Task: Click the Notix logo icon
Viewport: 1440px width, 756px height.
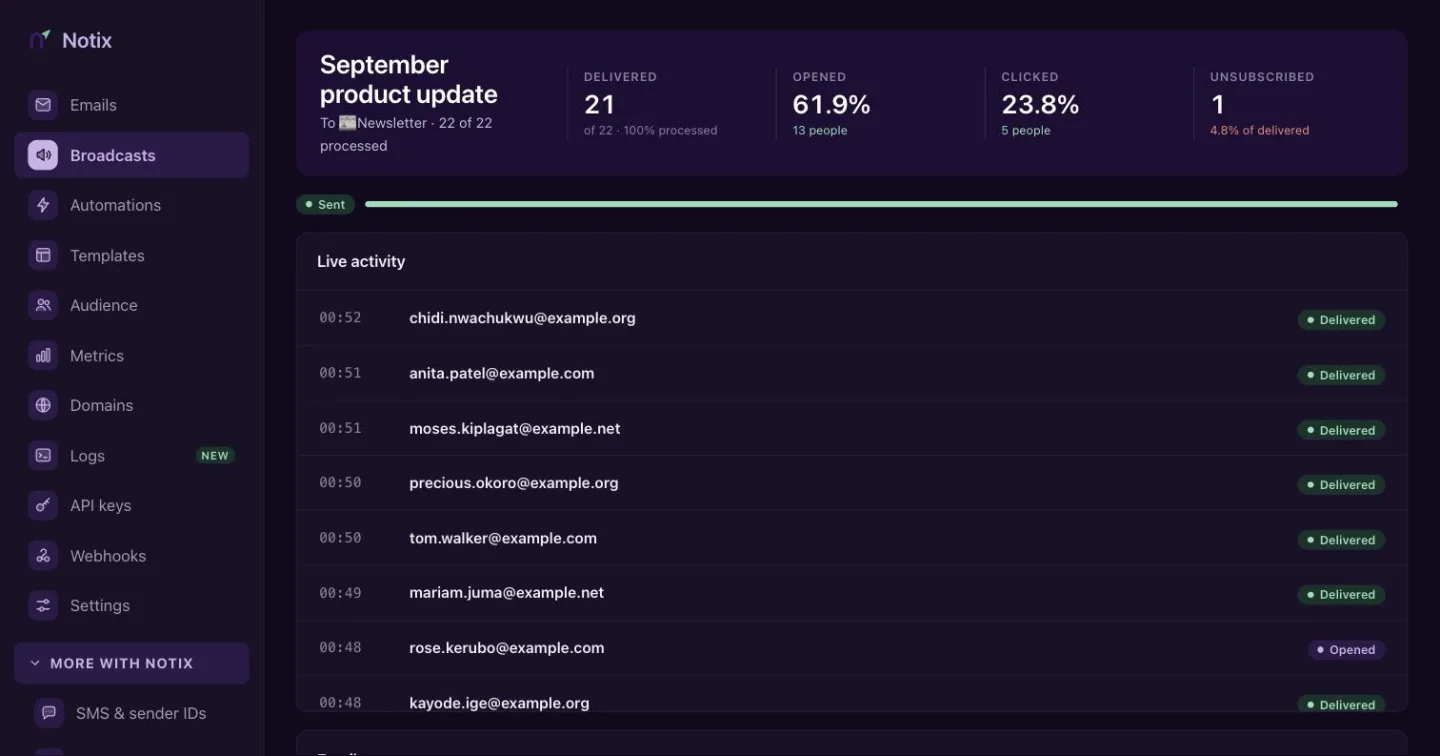Action: click(40, 40)
